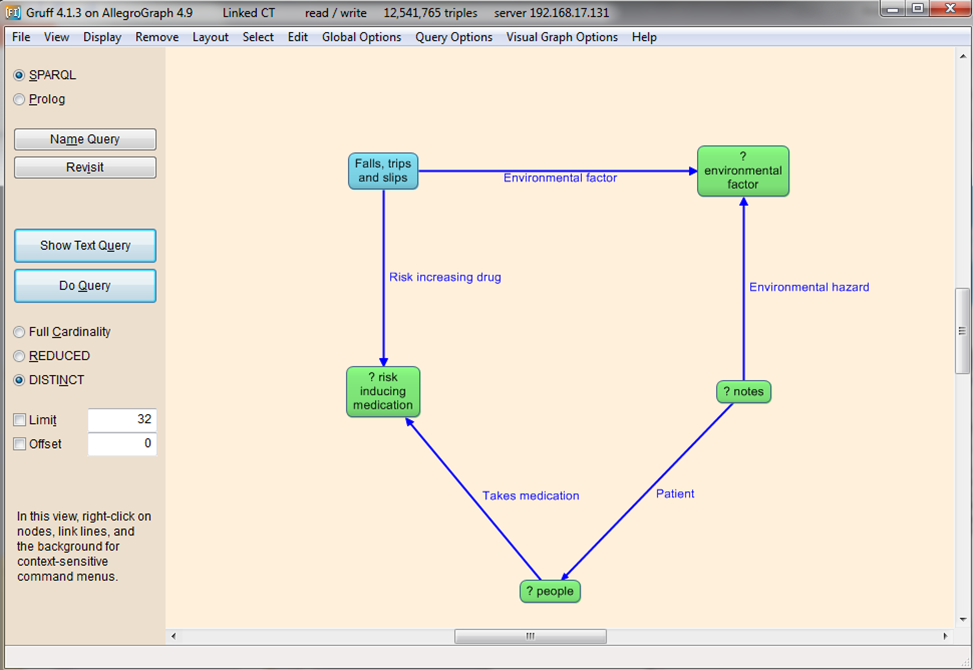Select the SPARQL radio button

(x=20, y=75)
